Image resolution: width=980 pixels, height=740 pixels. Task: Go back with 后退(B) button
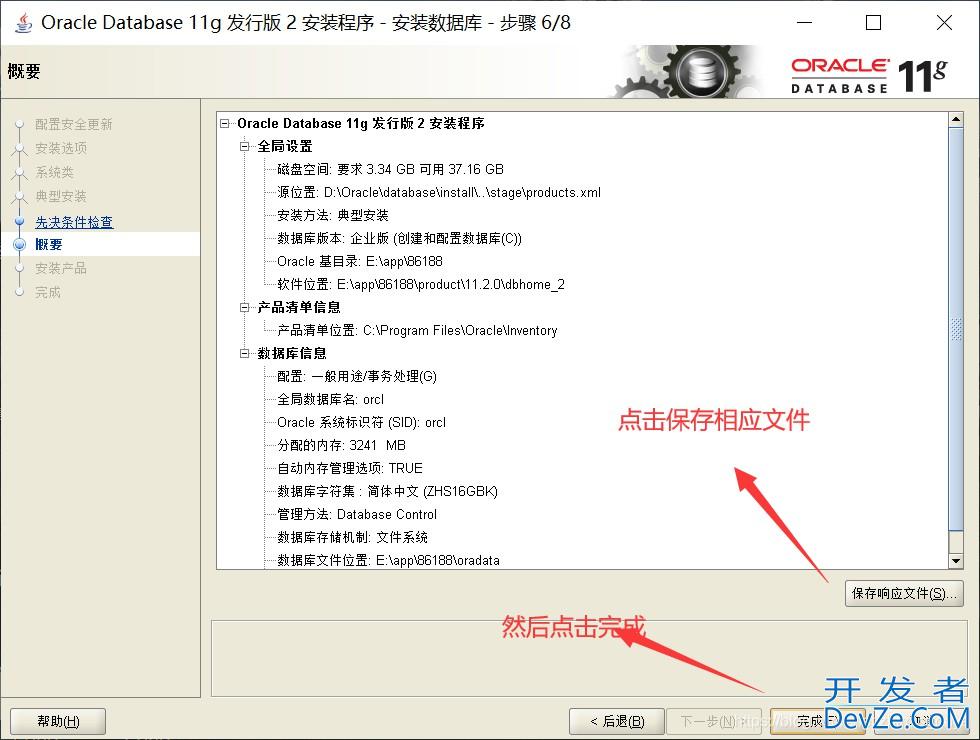(617, 721)
